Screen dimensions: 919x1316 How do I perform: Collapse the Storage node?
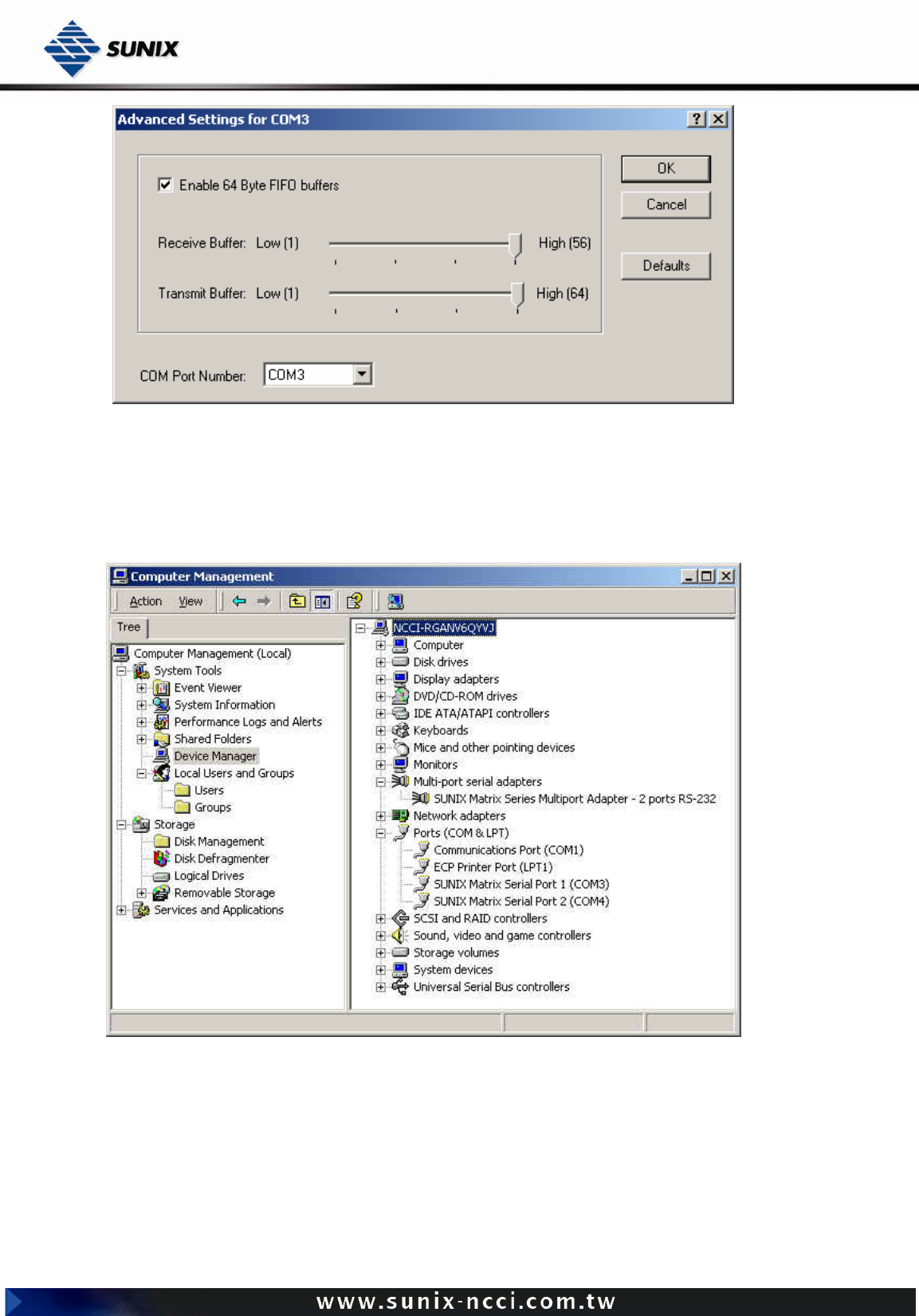pos(122,825)
